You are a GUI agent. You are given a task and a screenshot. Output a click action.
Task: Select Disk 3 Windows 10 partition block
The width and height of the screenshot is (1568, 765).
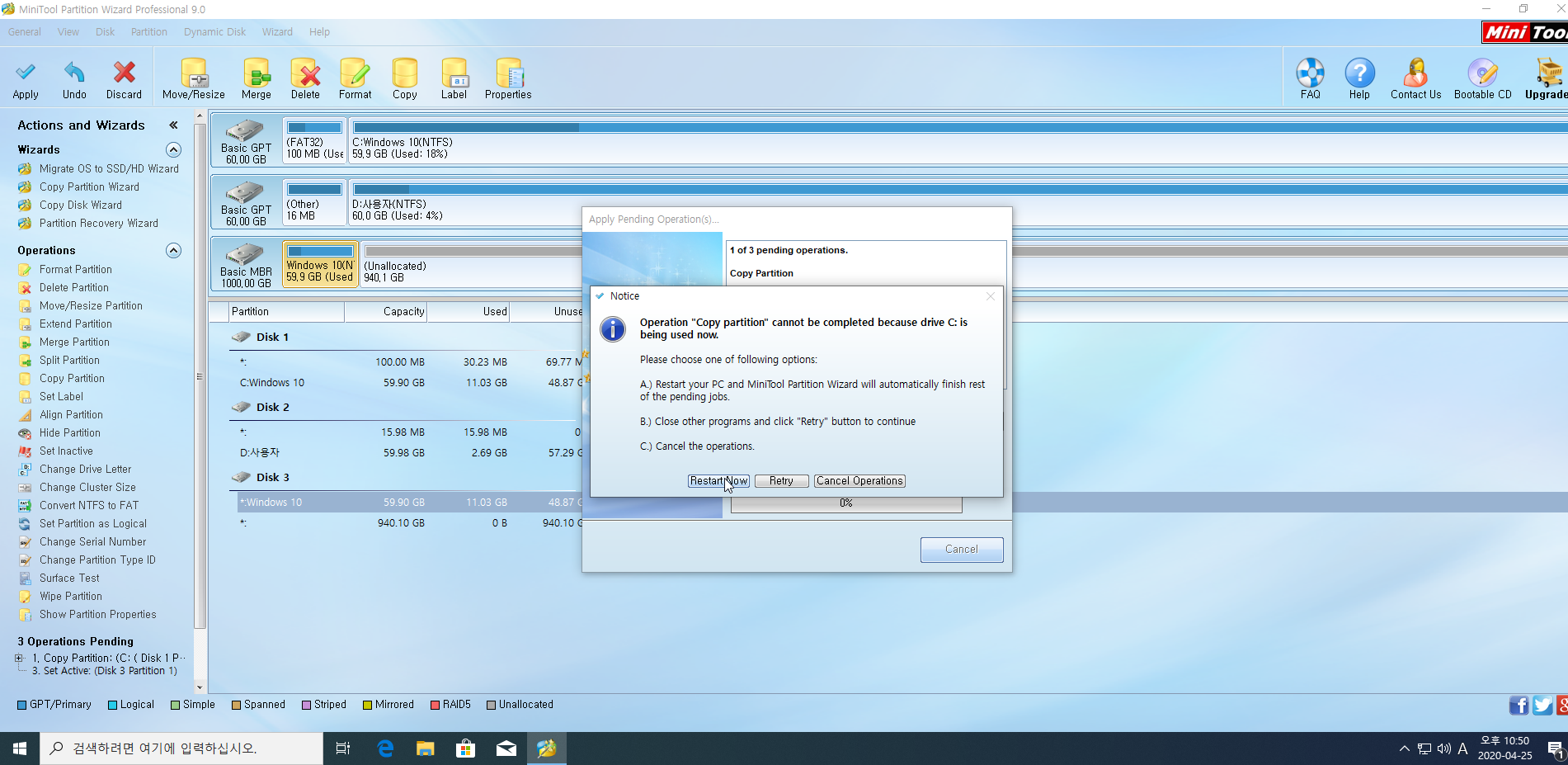(320, 264)
